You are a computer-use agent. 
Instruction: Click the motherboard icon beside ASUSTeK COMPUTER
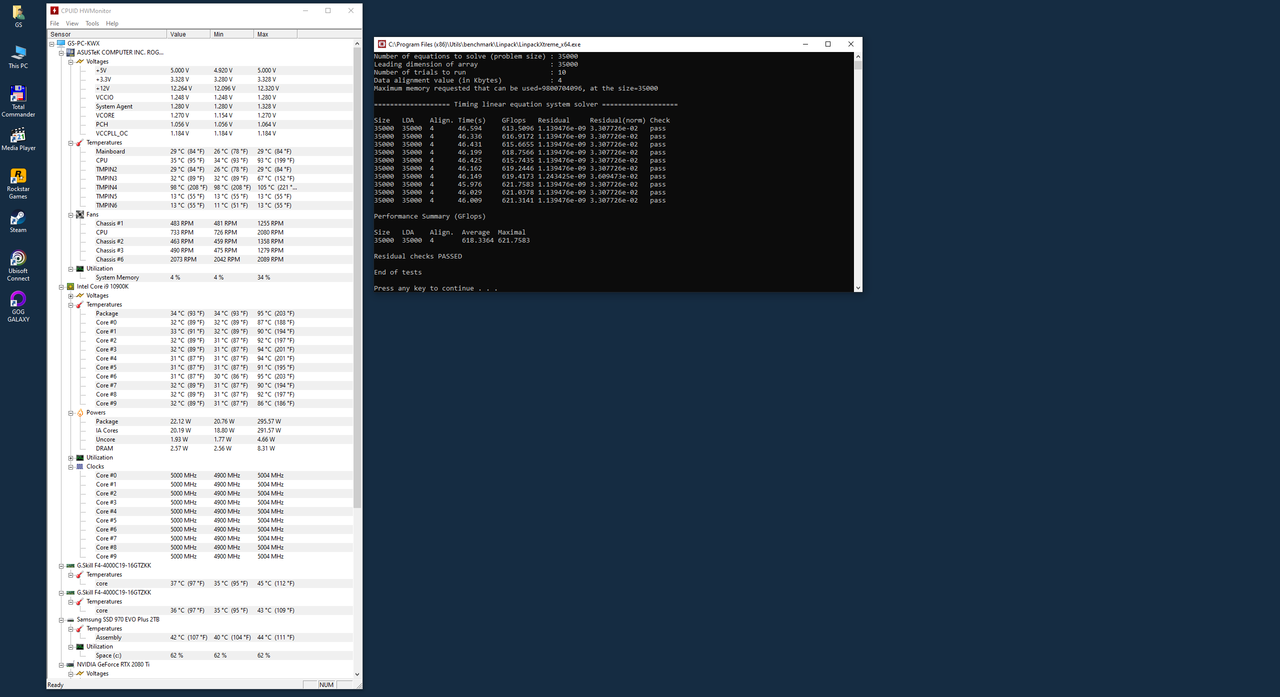70,52
